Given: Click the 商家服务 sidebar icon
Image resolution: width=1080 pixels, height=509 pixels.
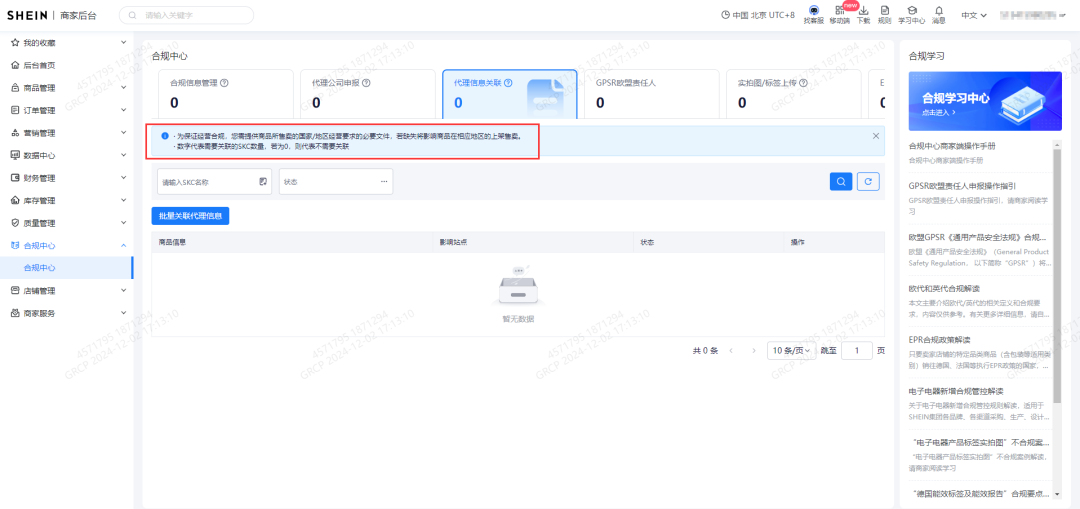Looking at the screenshot, I should click(15, 313).
